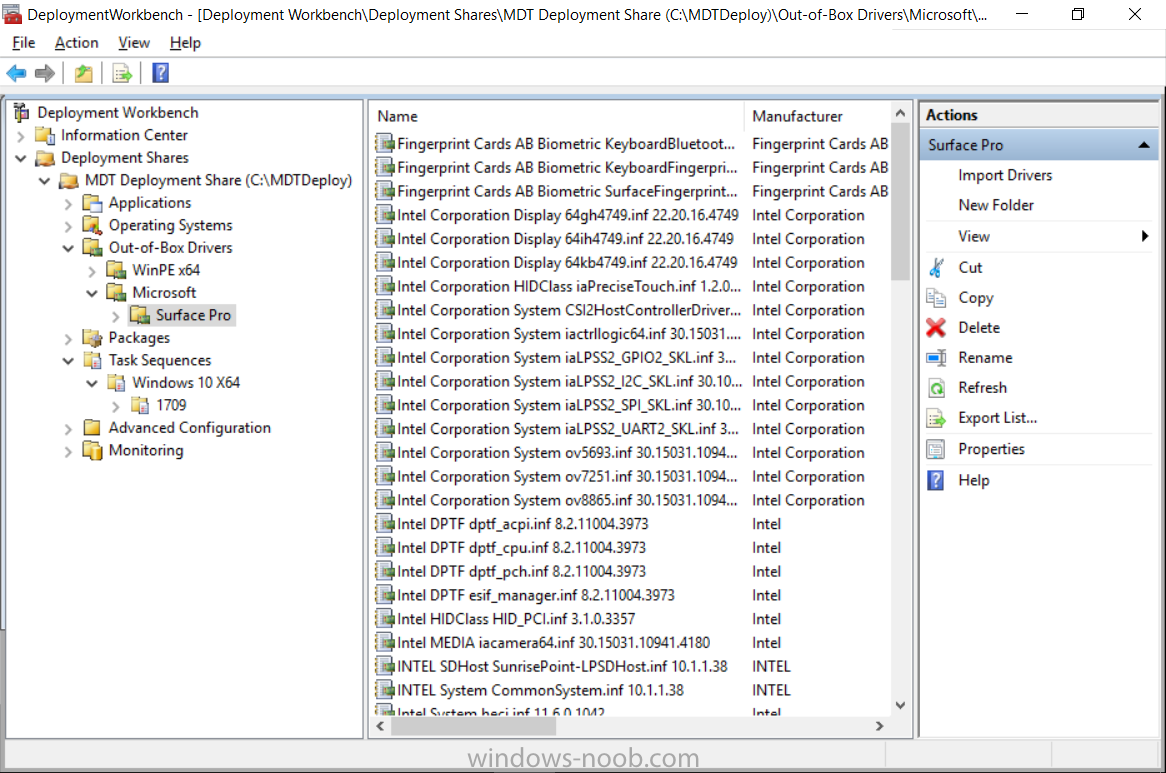Screen dimensions: 1166x773
Task: Sort by the Name column header
Action: tap(557, 117)
